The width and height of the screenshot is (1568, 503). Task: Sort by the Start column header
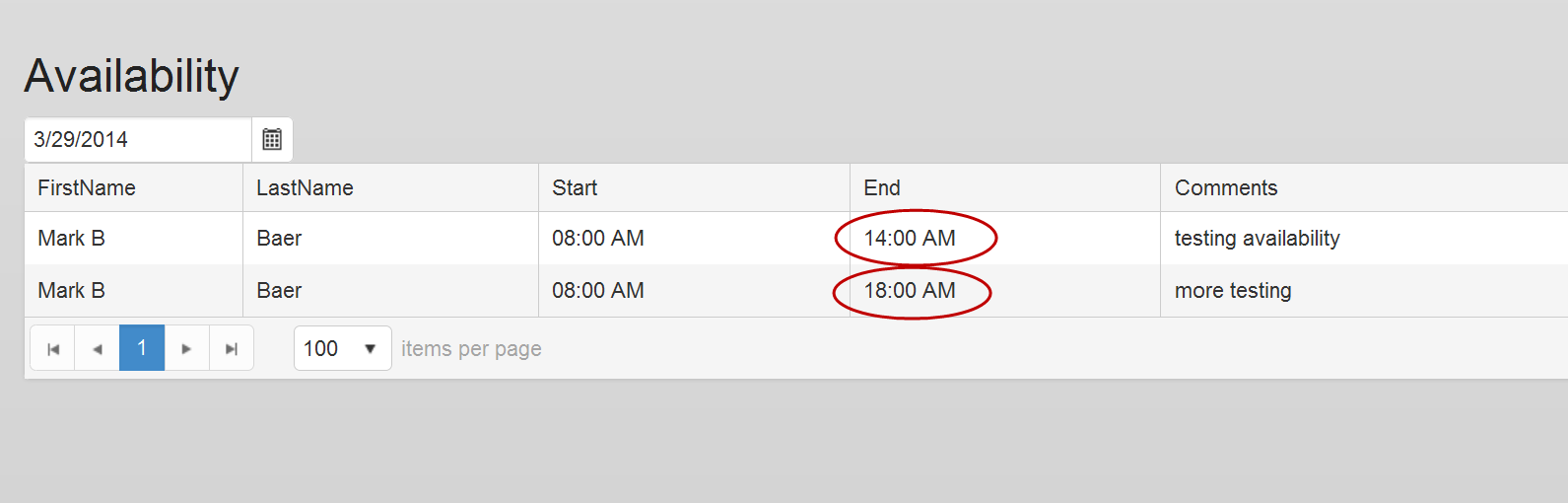click(x=575, y=188)
